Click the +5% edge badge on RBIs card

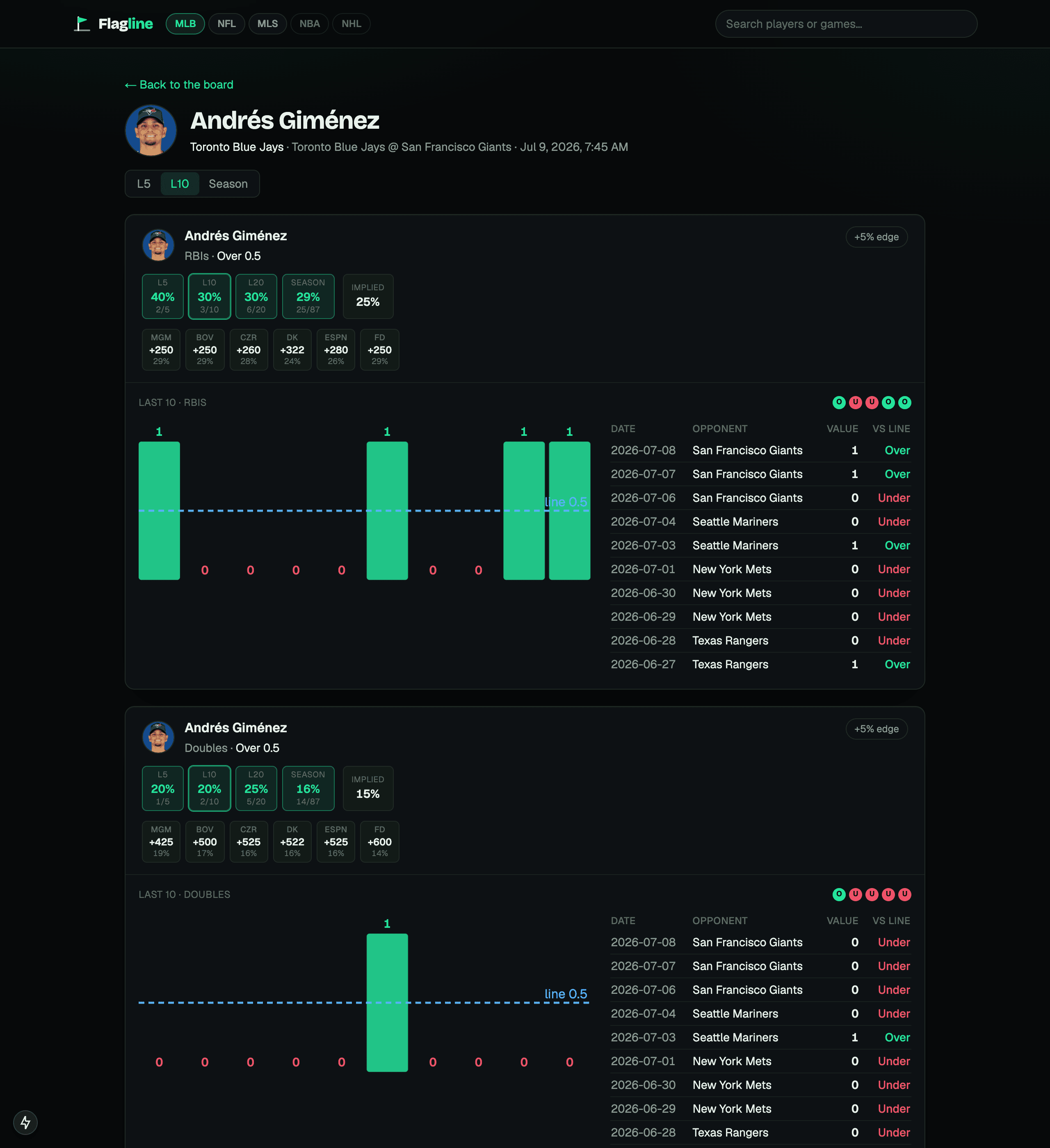tap(876, 237)
